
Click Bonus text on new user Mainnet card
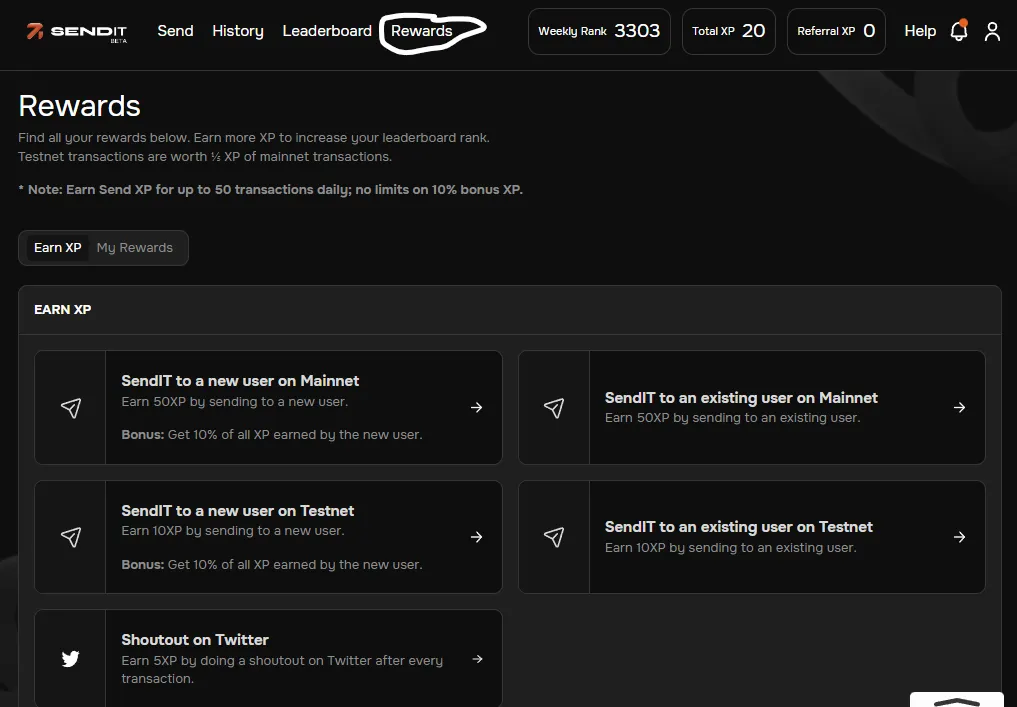(x=272, y=435)
